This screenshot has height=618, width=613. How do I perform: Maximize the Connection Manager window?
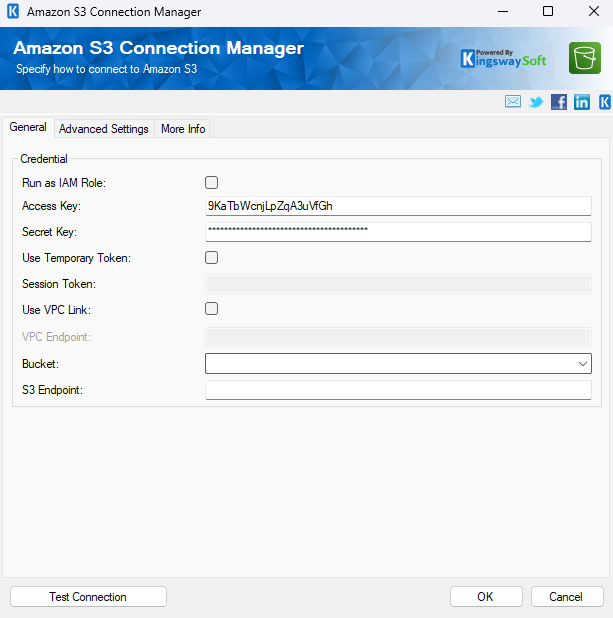pos(548,11)
